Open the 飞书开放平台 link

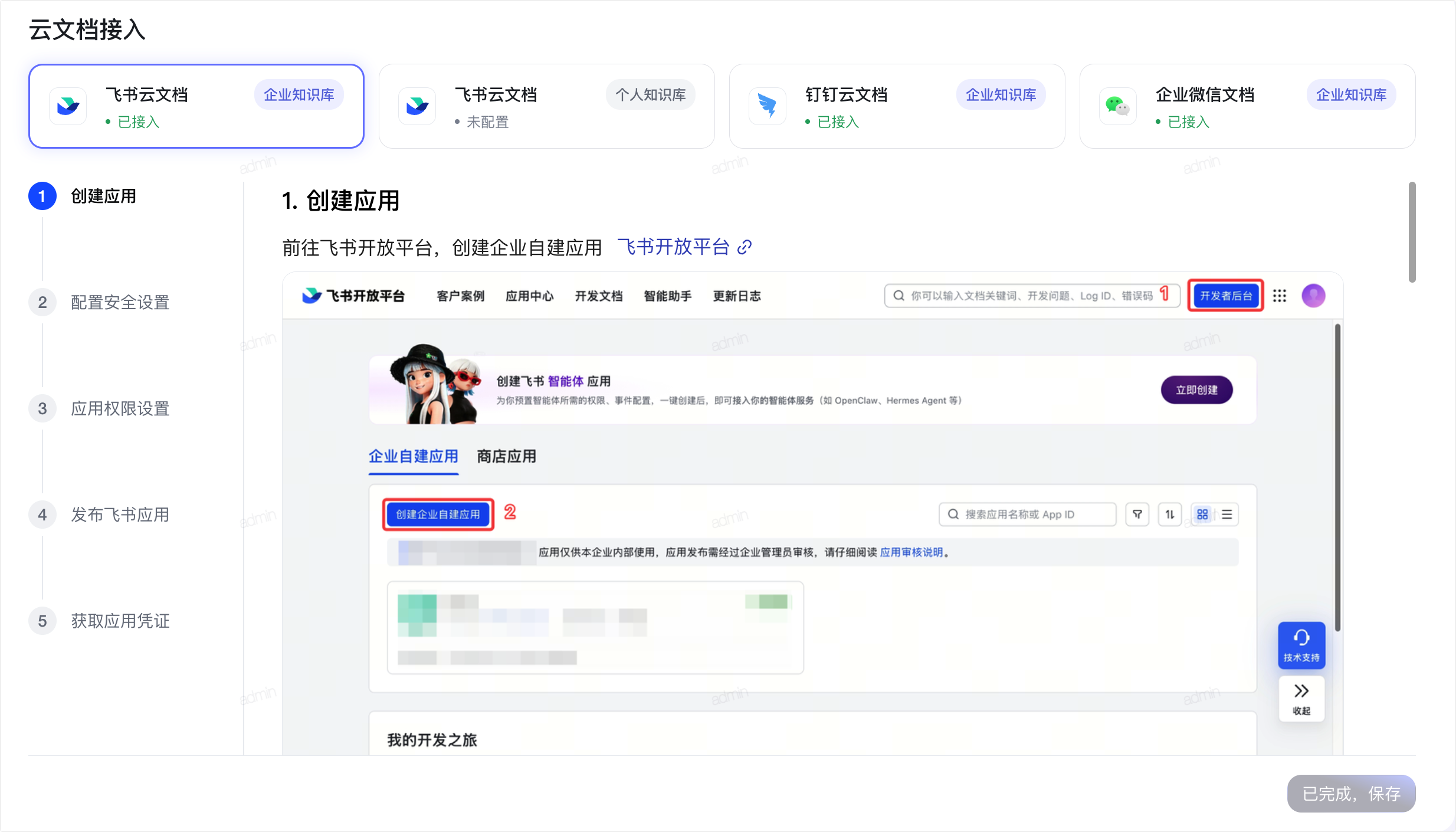point(674,247)
